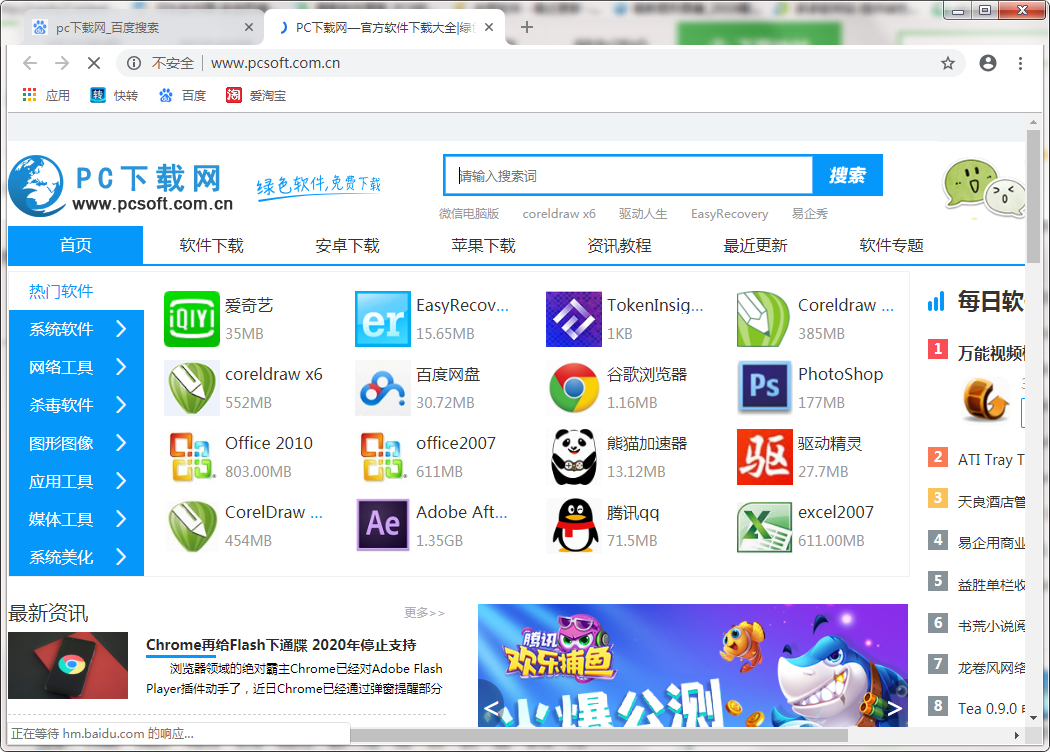
Task: Open the 应用 apps bookmark
Action: (46, 95)
